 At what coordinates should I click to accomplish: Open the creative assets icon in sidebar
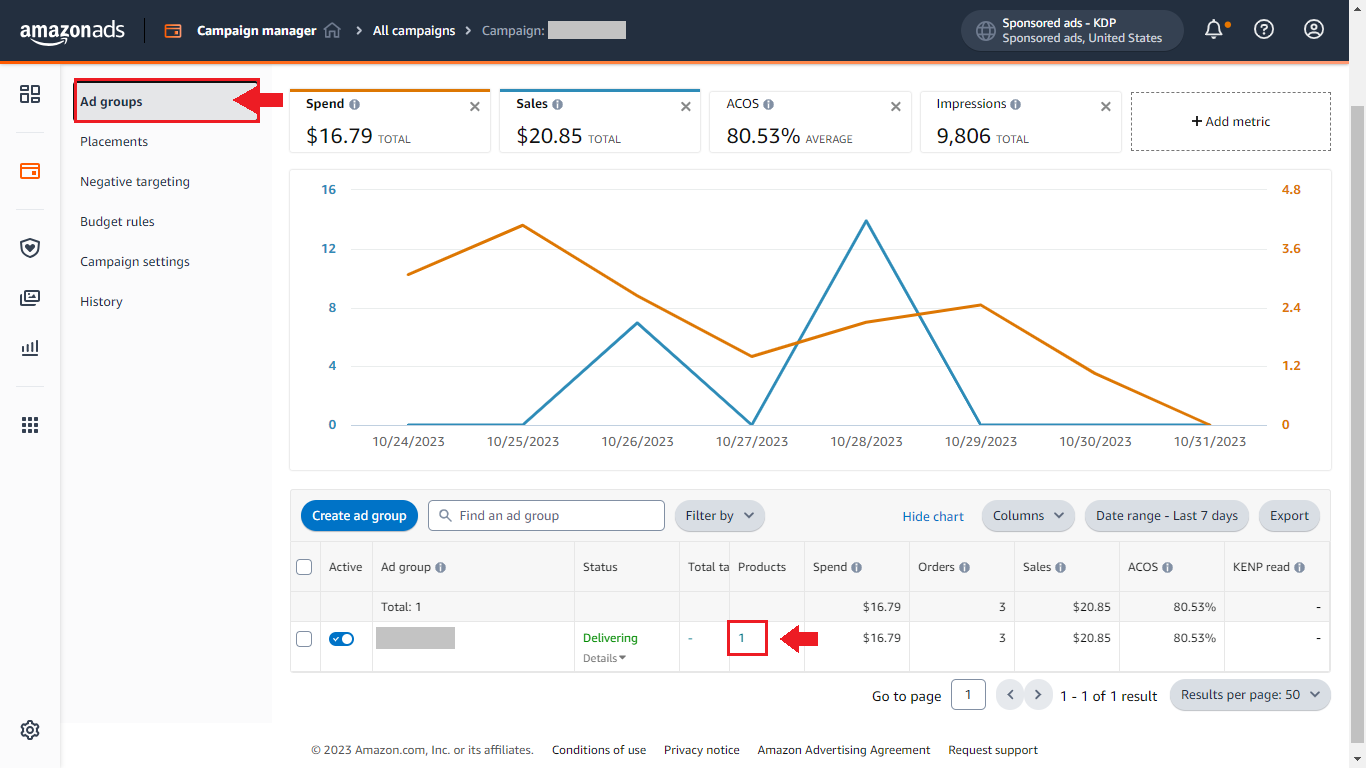click(x=29, y=297)
